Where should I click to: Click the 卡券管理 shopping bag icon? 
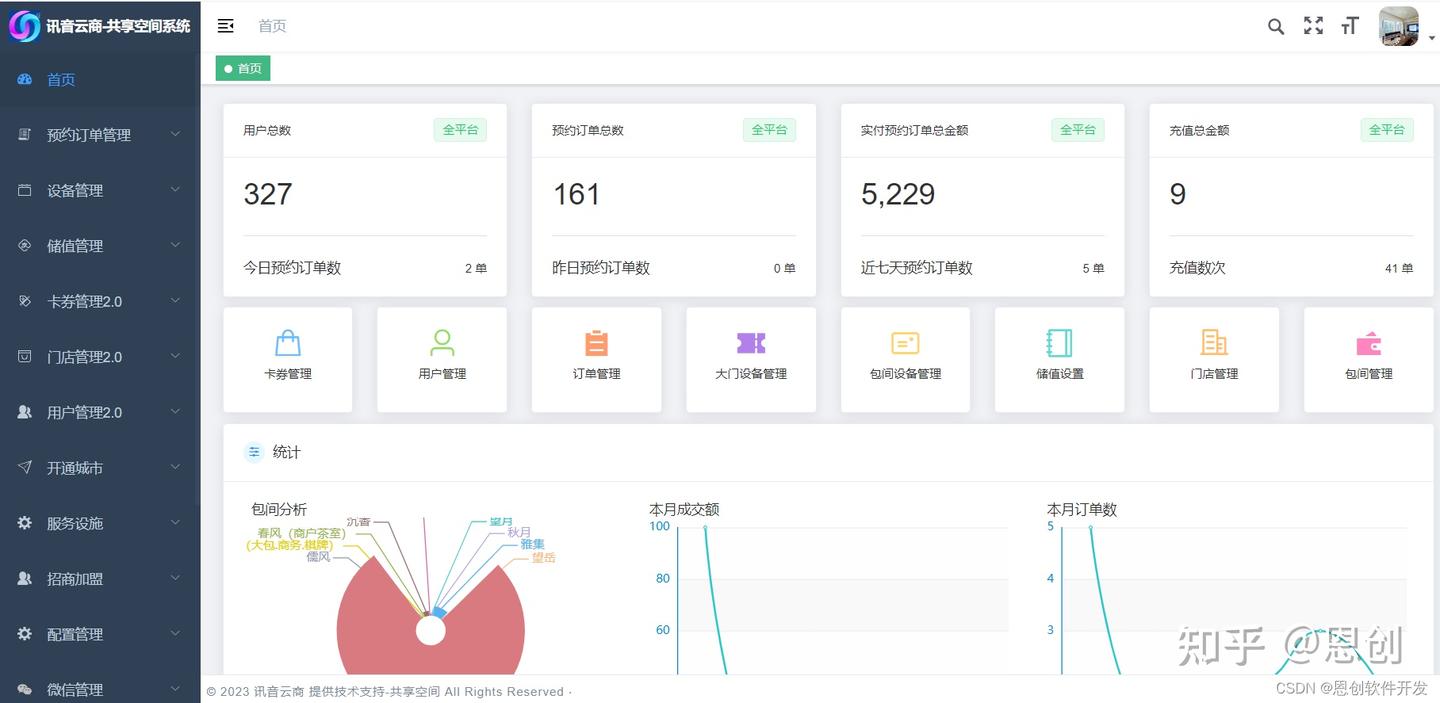(x=288, y=343)
